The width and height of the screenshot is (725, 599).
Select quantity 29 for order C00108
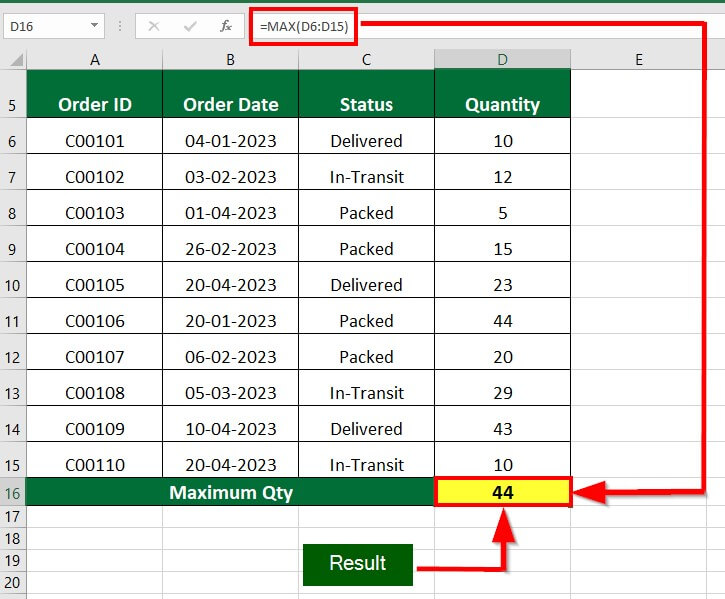[x=503, y=388]
